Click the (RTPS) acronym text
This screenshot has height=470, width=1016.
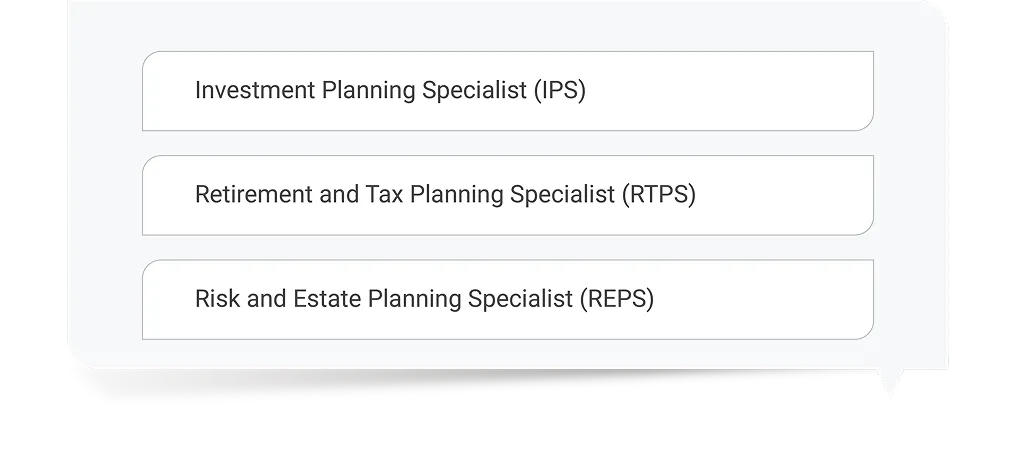coord(658,195)
